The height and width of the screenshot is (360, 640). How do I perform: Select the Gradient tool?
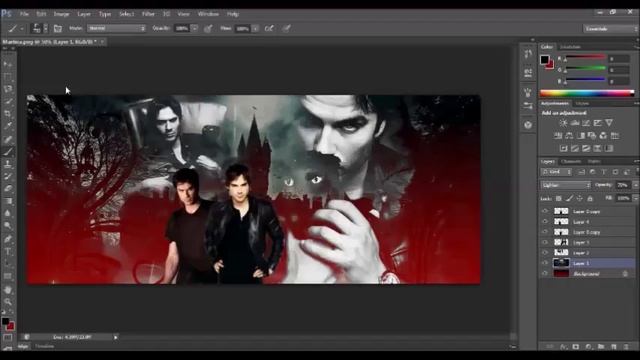tap(8, 201)
